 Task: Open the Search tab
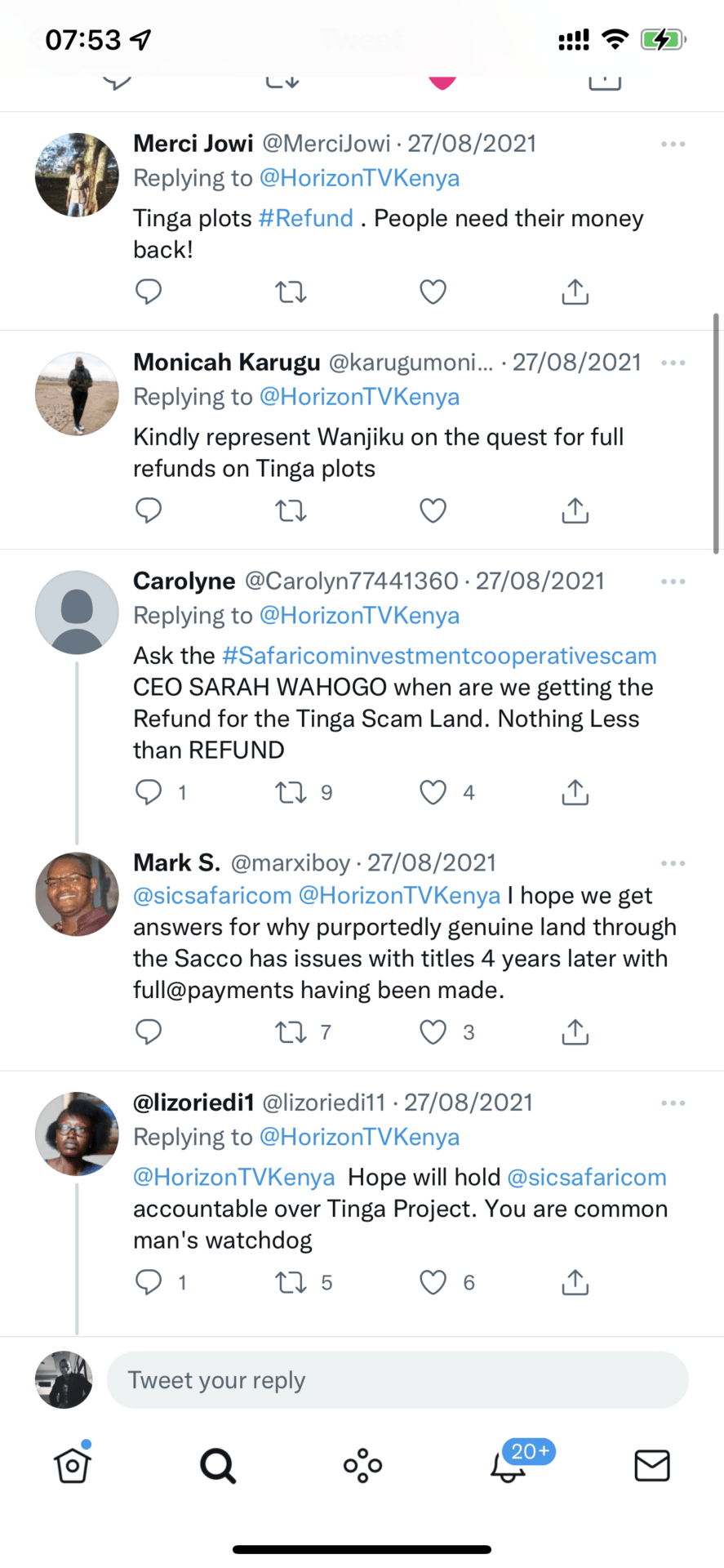pos(218,1465)
